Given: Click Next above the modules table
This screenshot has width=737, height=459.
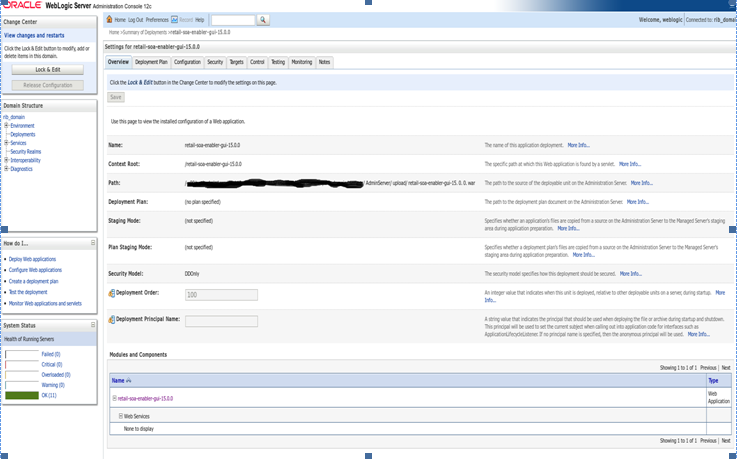Looking at the screenshot, I should pyautogui.click(x=726, y=367).
